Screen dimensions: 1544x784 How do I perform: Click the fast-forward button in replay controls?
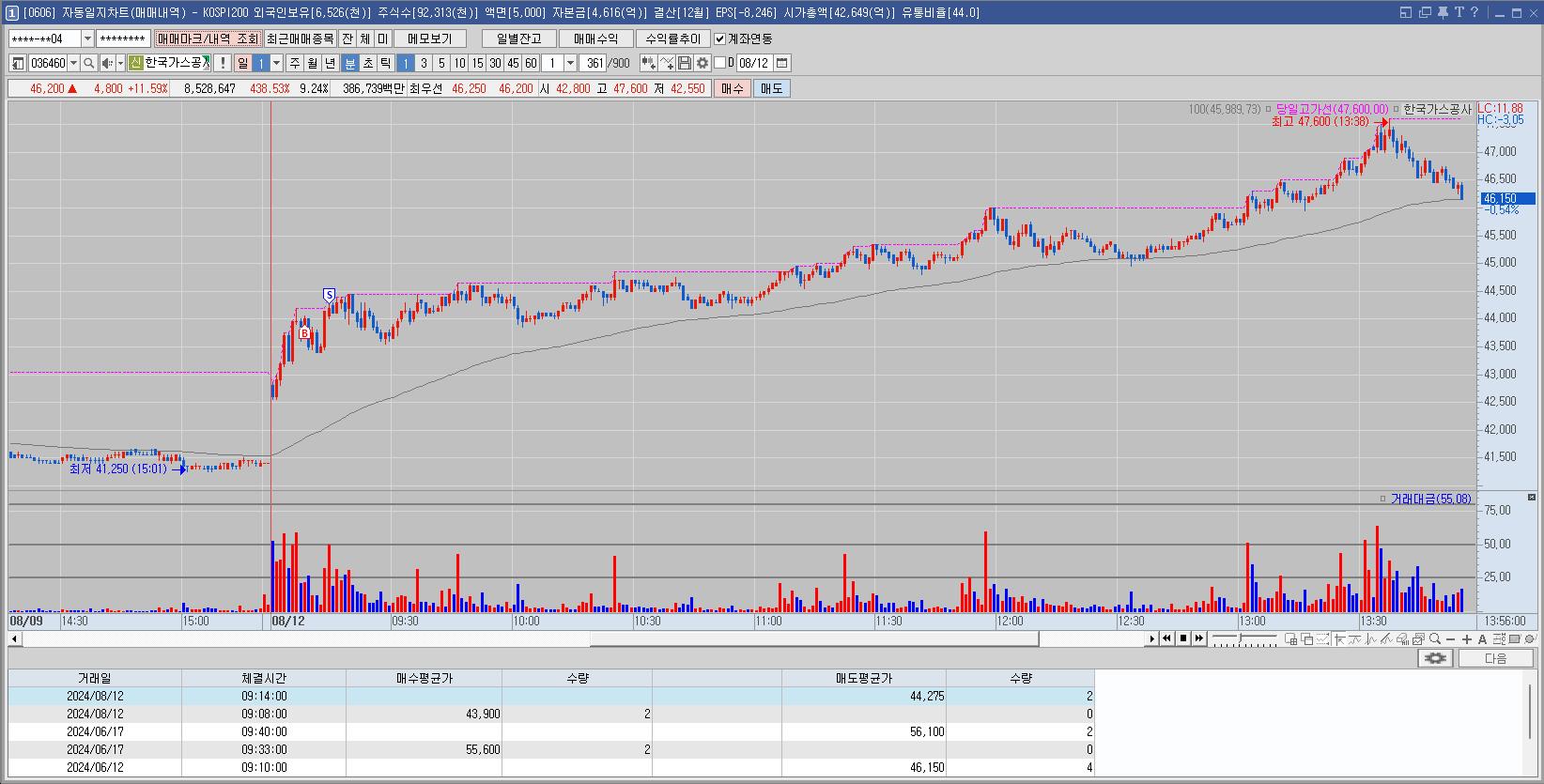click(1199, 638)
